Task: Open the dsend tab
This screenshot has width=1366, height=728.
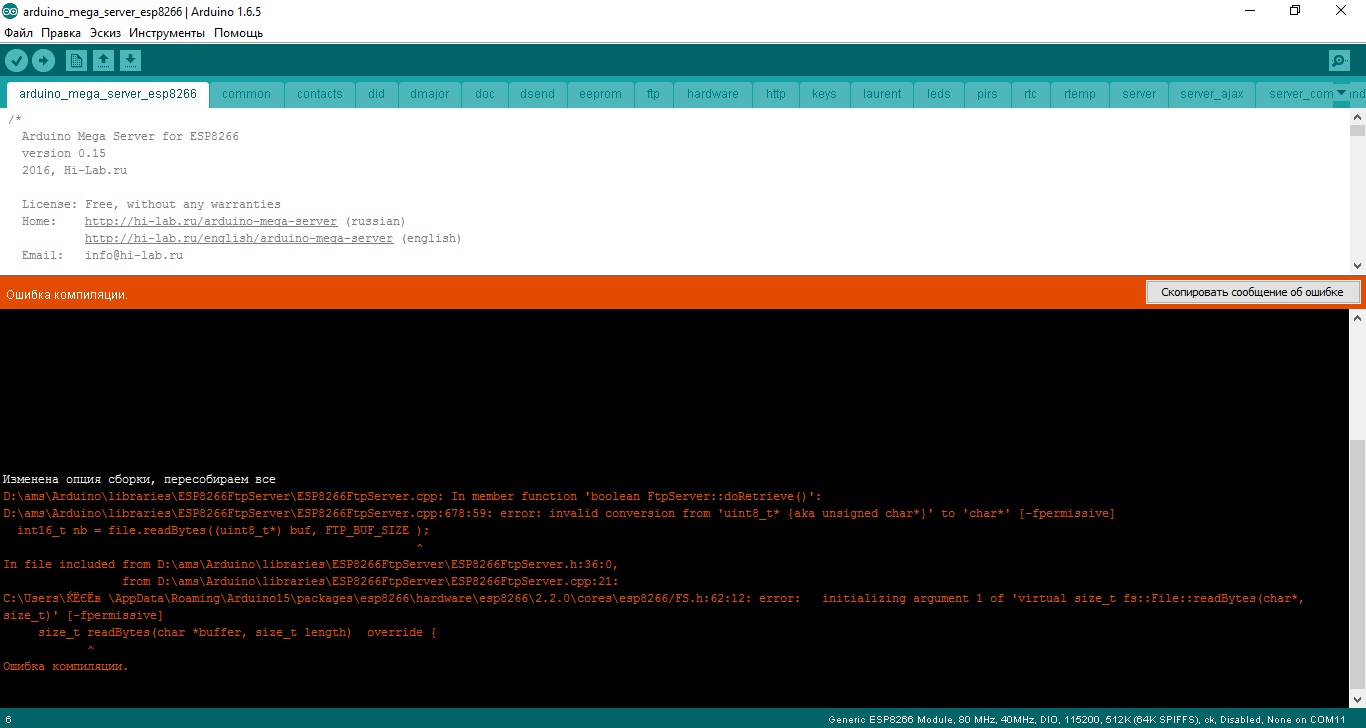Action: tap(538, 94)
